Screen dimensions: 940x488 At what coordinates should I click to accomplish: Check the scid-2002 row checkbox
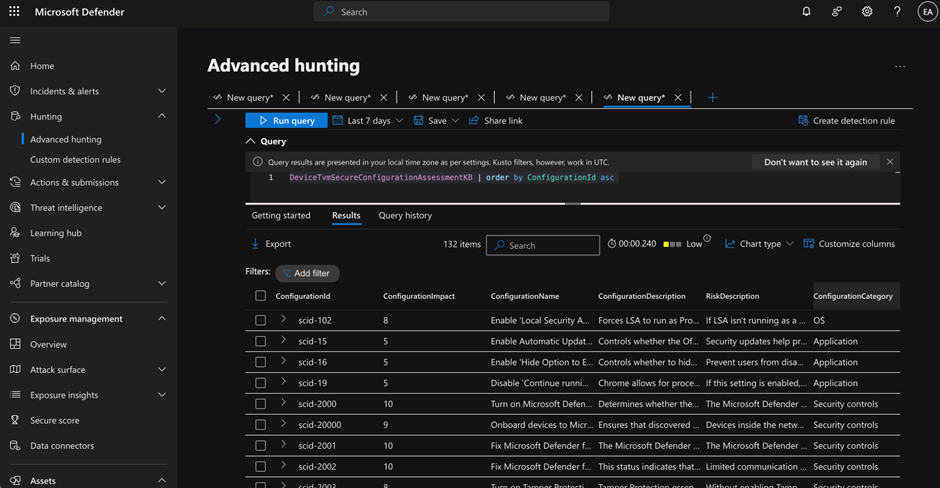(x=260, y=466)
